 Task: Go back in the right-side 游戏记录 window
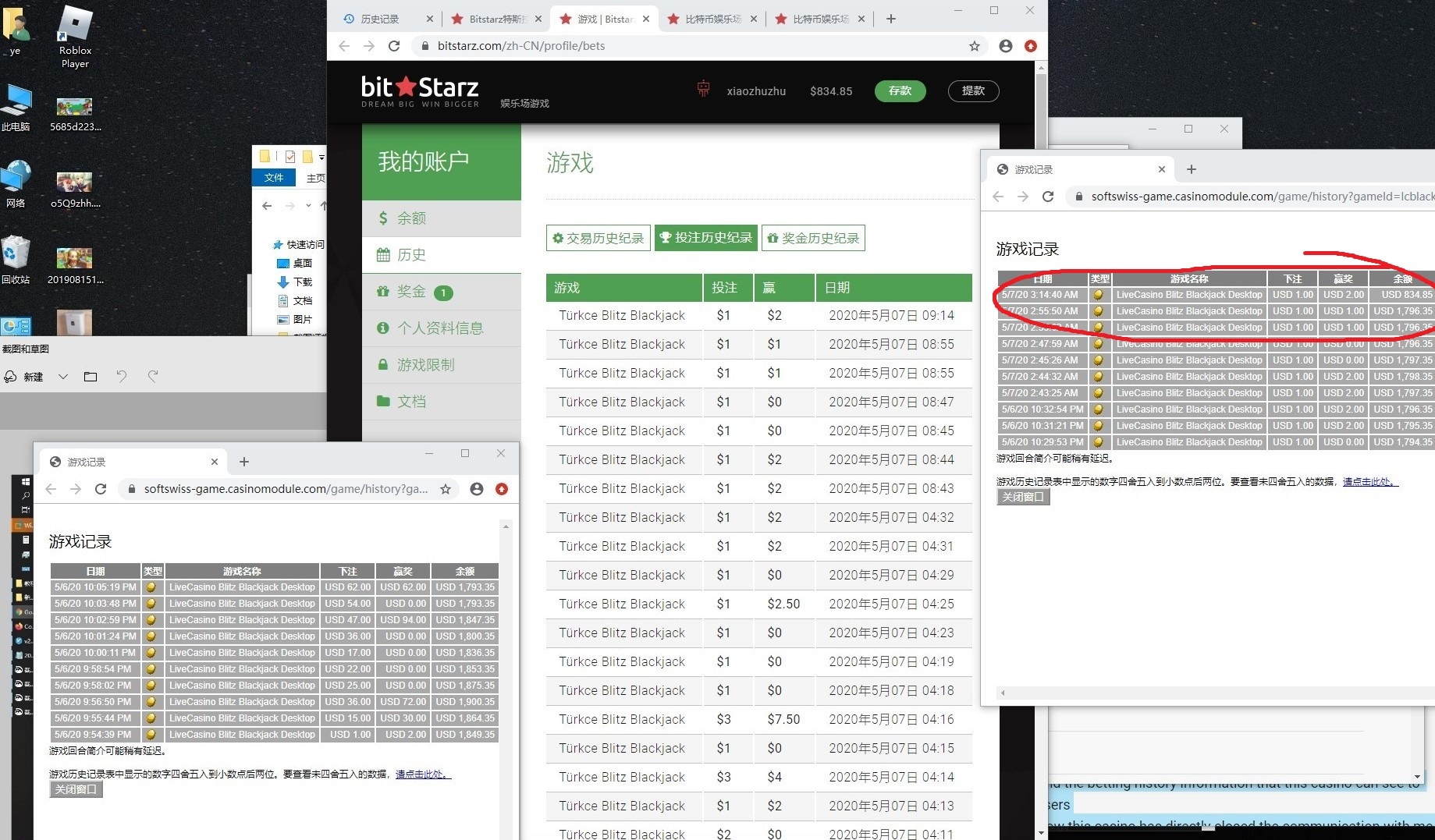[998, 197]
